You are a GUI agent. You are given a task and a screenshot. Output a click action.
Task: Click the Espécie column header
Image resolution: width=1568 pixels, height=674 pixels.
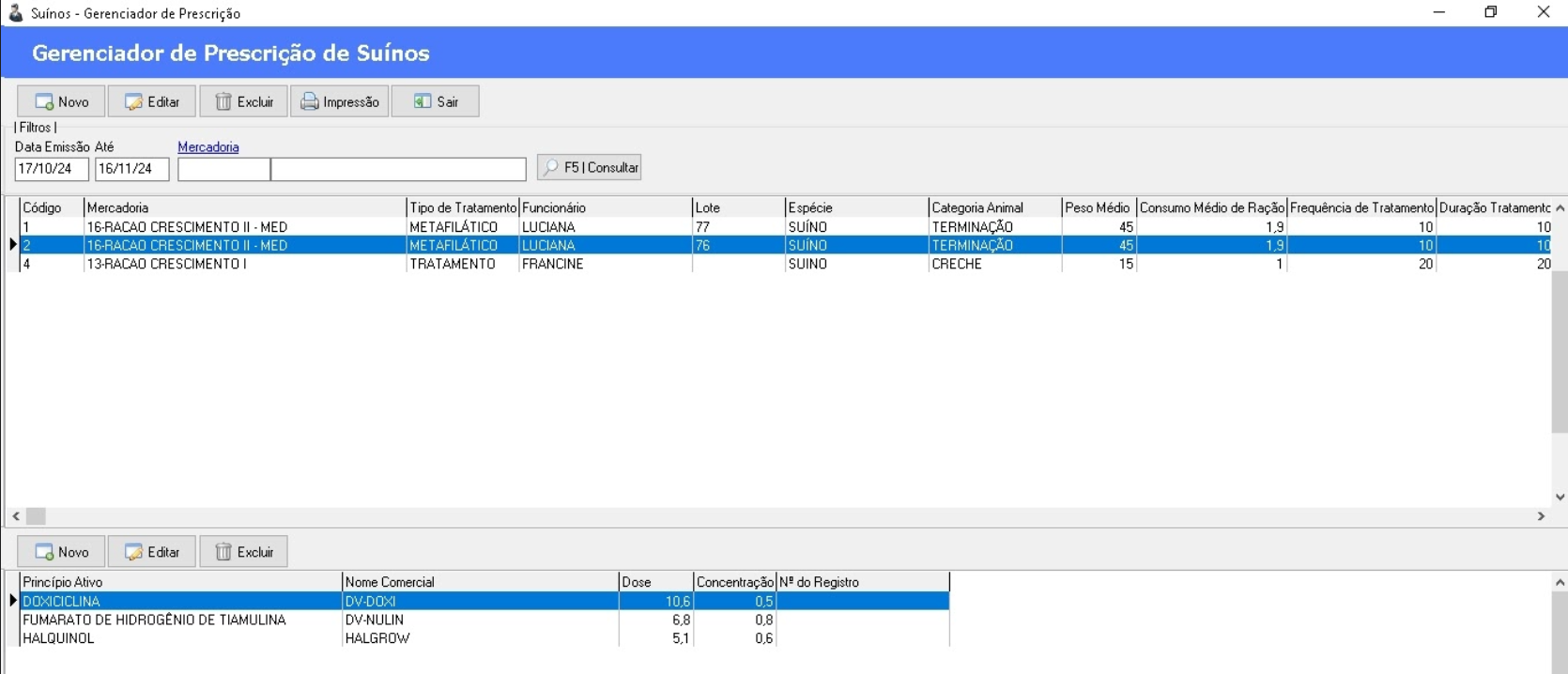point(857,207)
